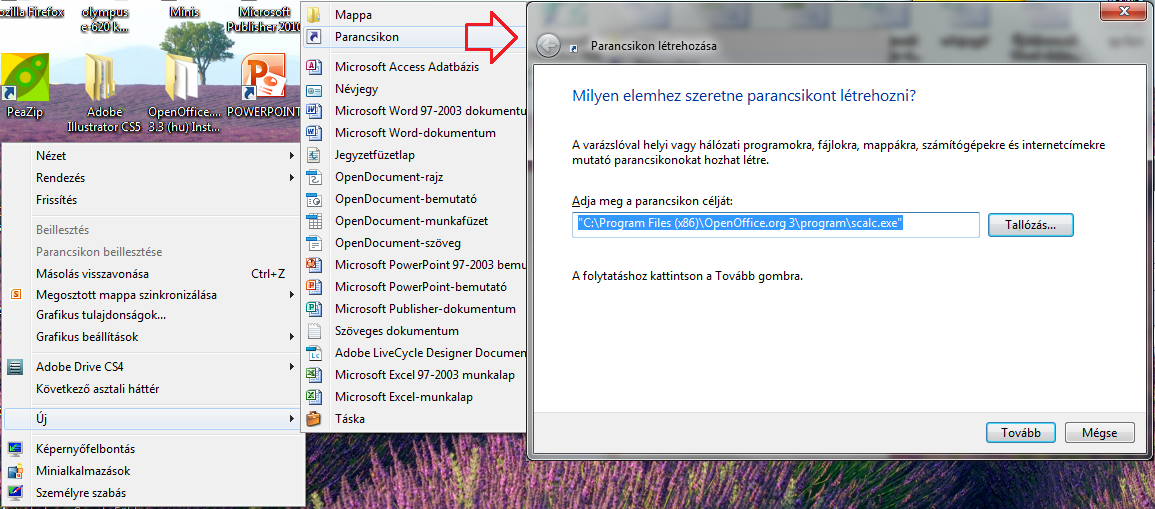Click the Mappa folder icon in submenu
The width and height of the screenshot is (1155, 509).
click(315, 15)
